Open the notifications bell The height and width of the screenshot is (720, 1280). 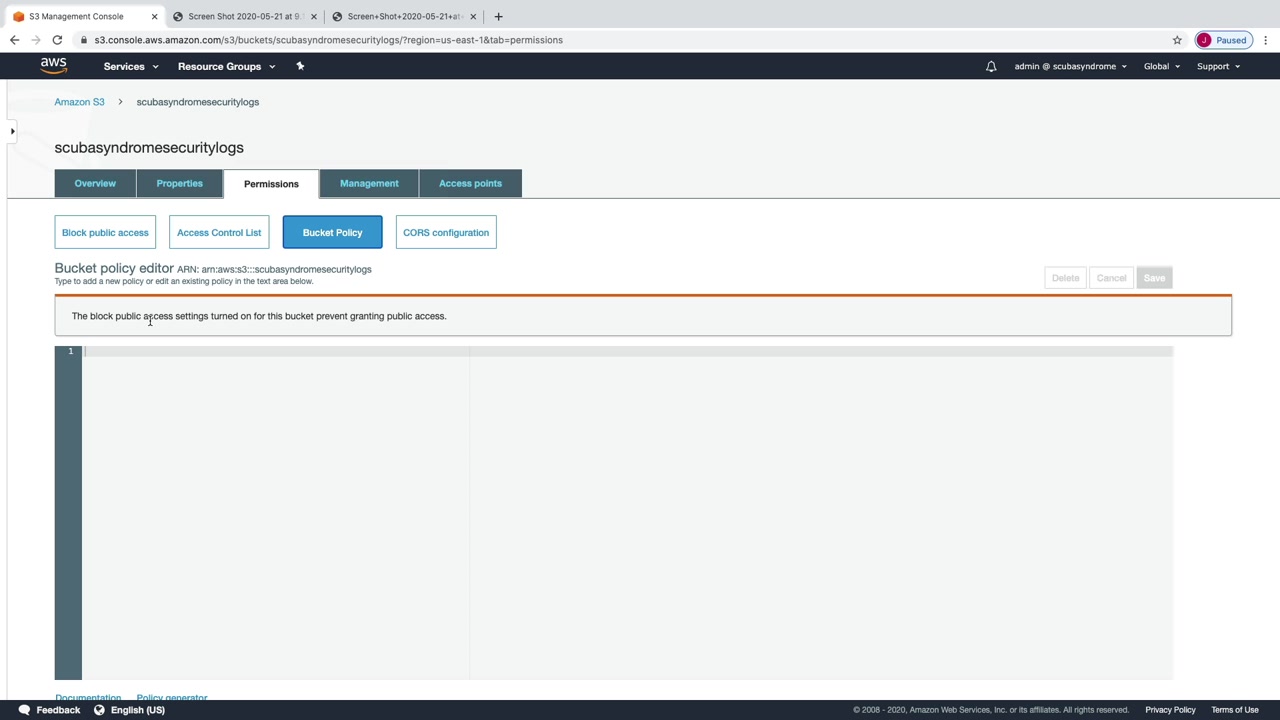[991, 66]
